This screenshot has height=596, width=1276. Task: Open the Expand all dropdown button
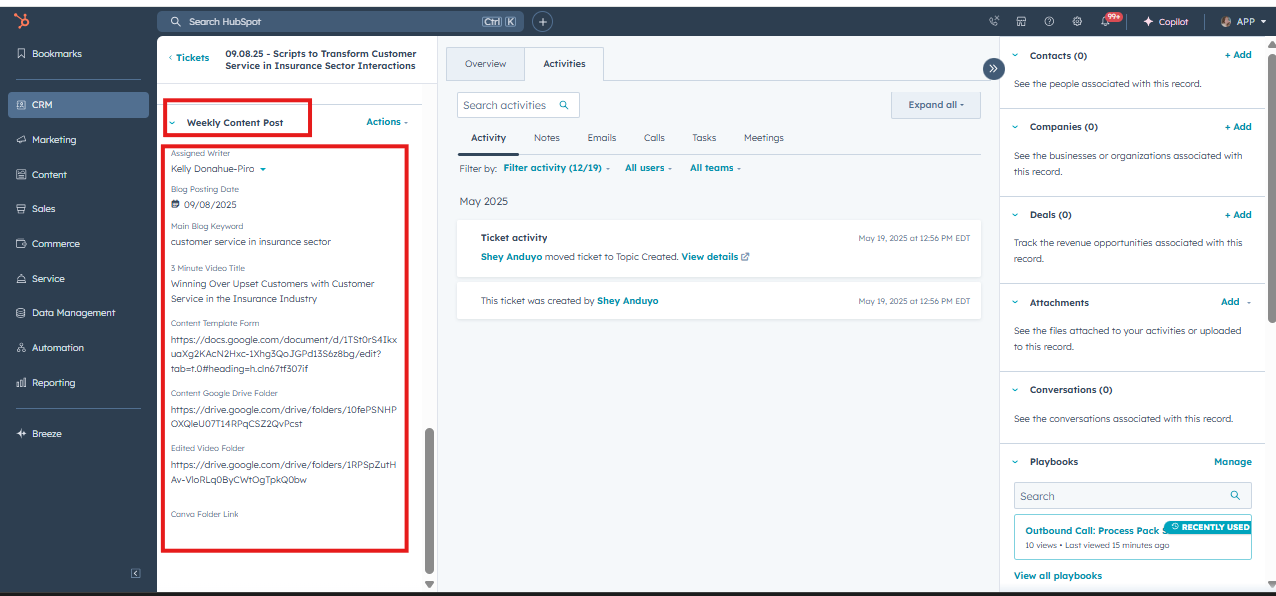(936, 105)
